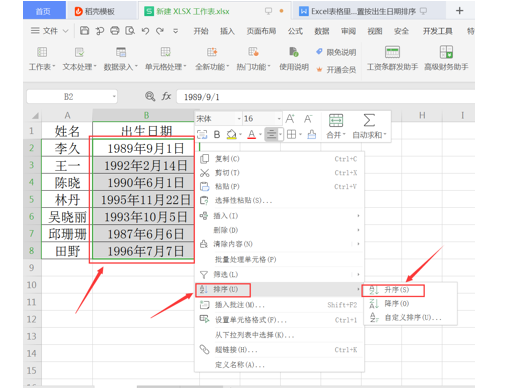The image size is (518, 390).
Task: Click the merge cells icon in mini toolbar
Action: point(336,120)
